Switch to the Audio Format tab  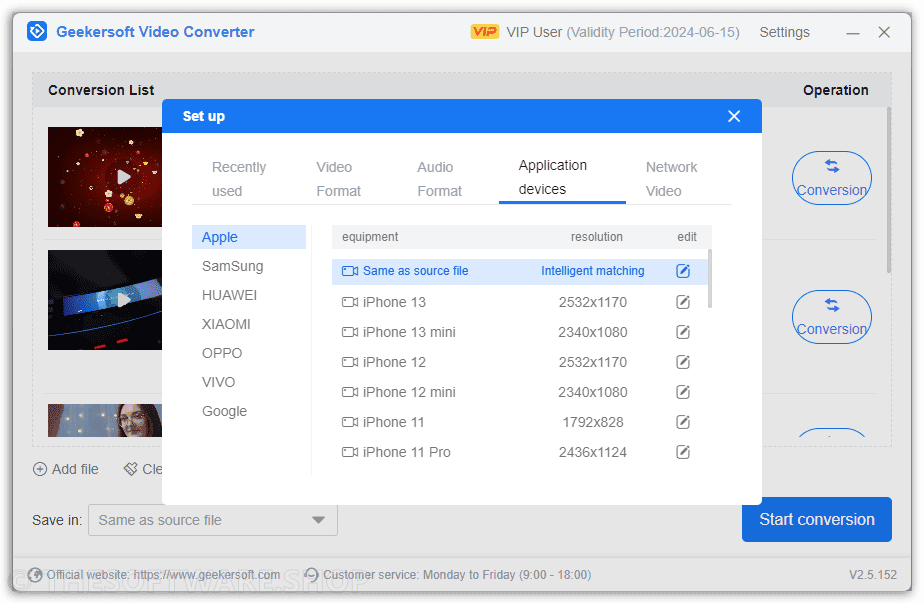pos(440,179)
